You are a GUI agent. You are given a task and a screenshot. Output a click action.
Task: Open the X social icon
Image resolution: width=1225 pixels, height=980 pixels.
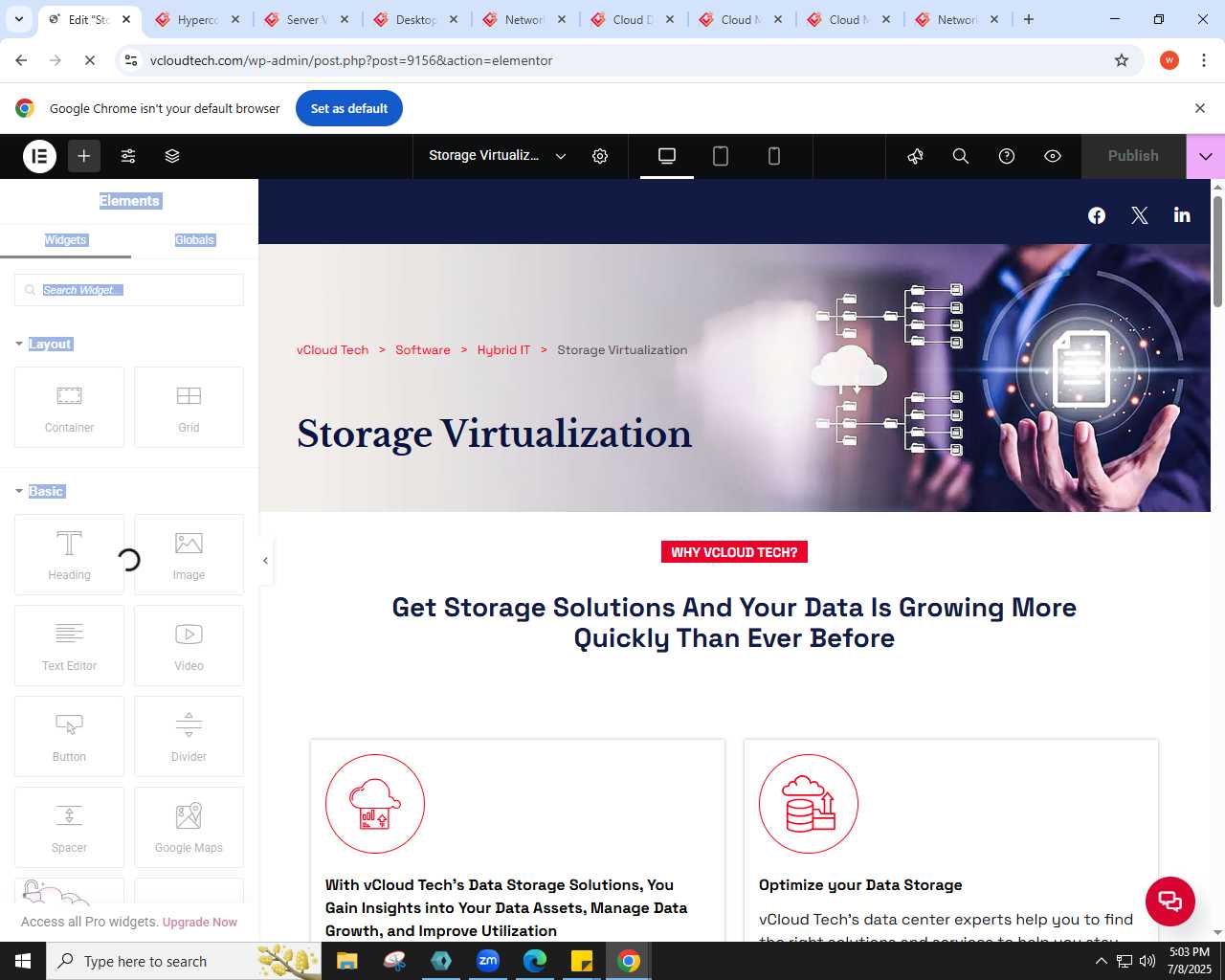click(1140, 215)
